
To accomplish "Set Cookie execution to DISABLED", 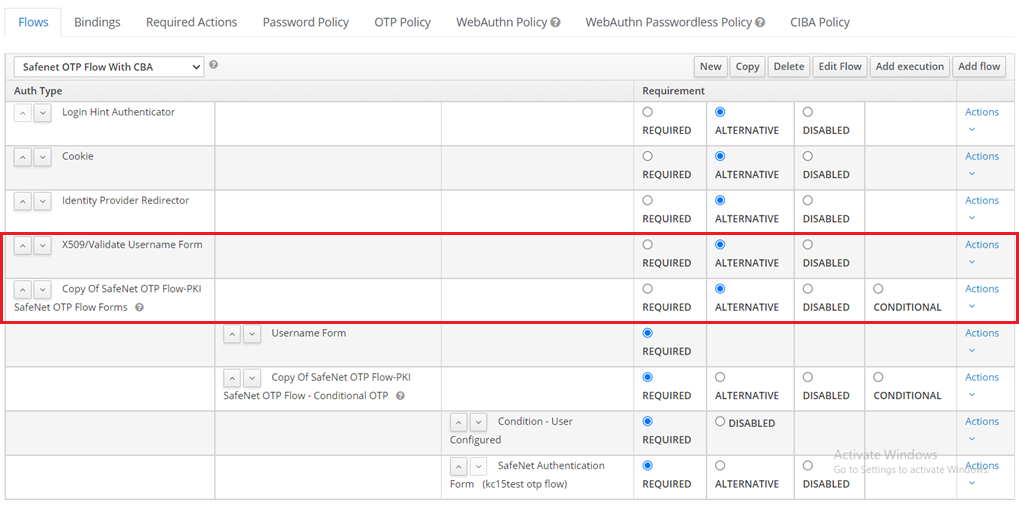I will 808,156.
